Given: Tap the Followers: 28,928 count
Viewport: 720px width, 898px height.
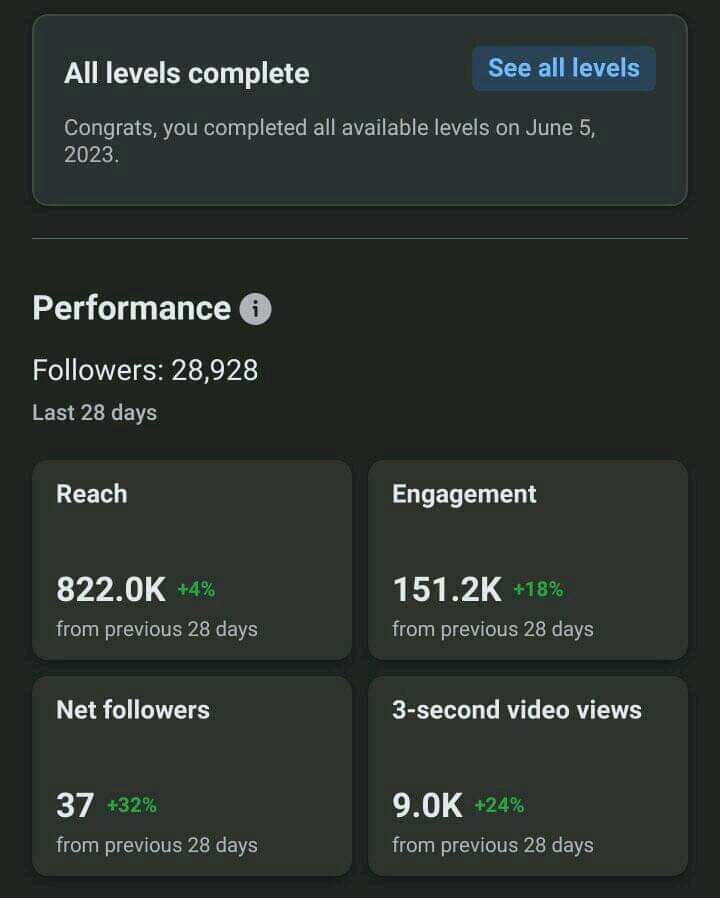Looking at the screenshot, I should [x=145, y=371].
